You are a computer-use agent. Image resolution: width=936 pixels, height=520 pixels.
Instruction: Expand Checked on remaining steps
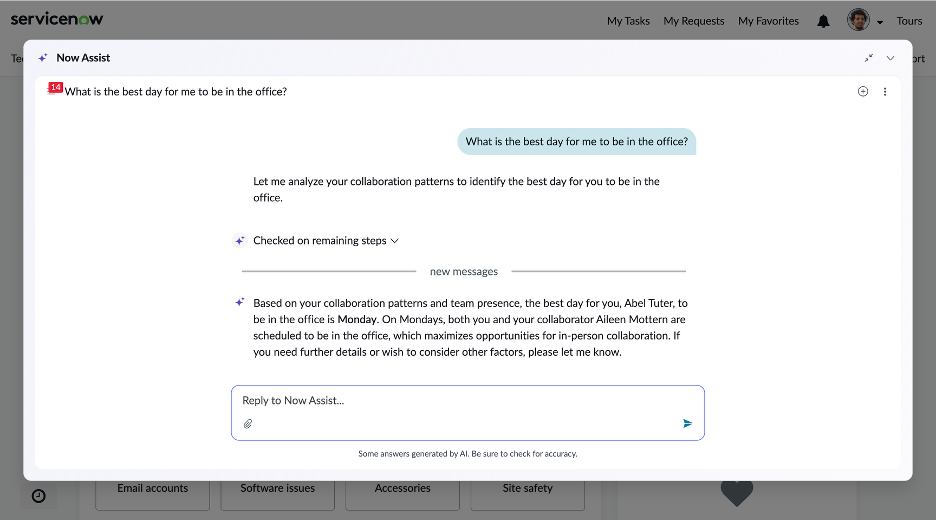pos(326,241)
